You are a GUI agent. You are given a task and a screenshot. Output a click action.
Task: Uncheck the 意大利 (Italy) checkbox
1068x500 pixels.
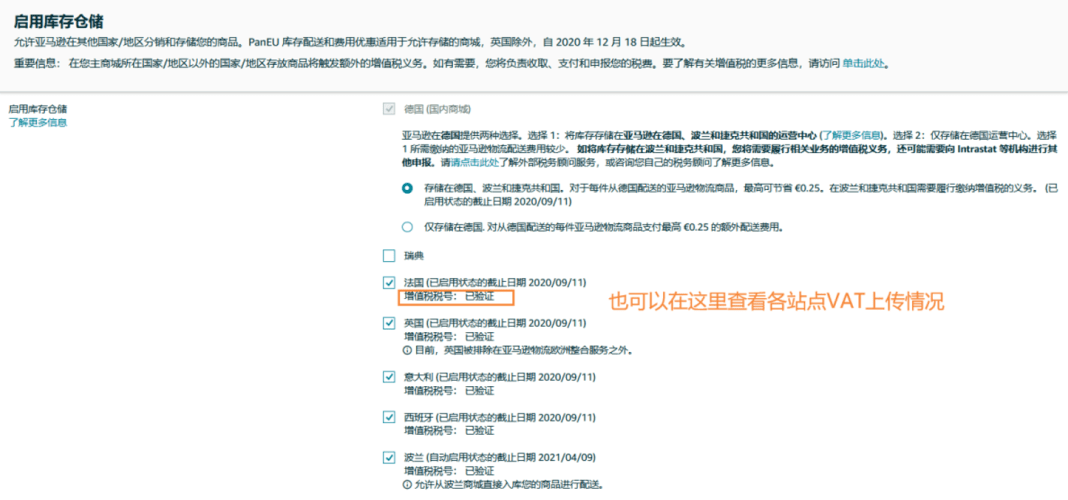pyautogui.click(x=389, y=376)
